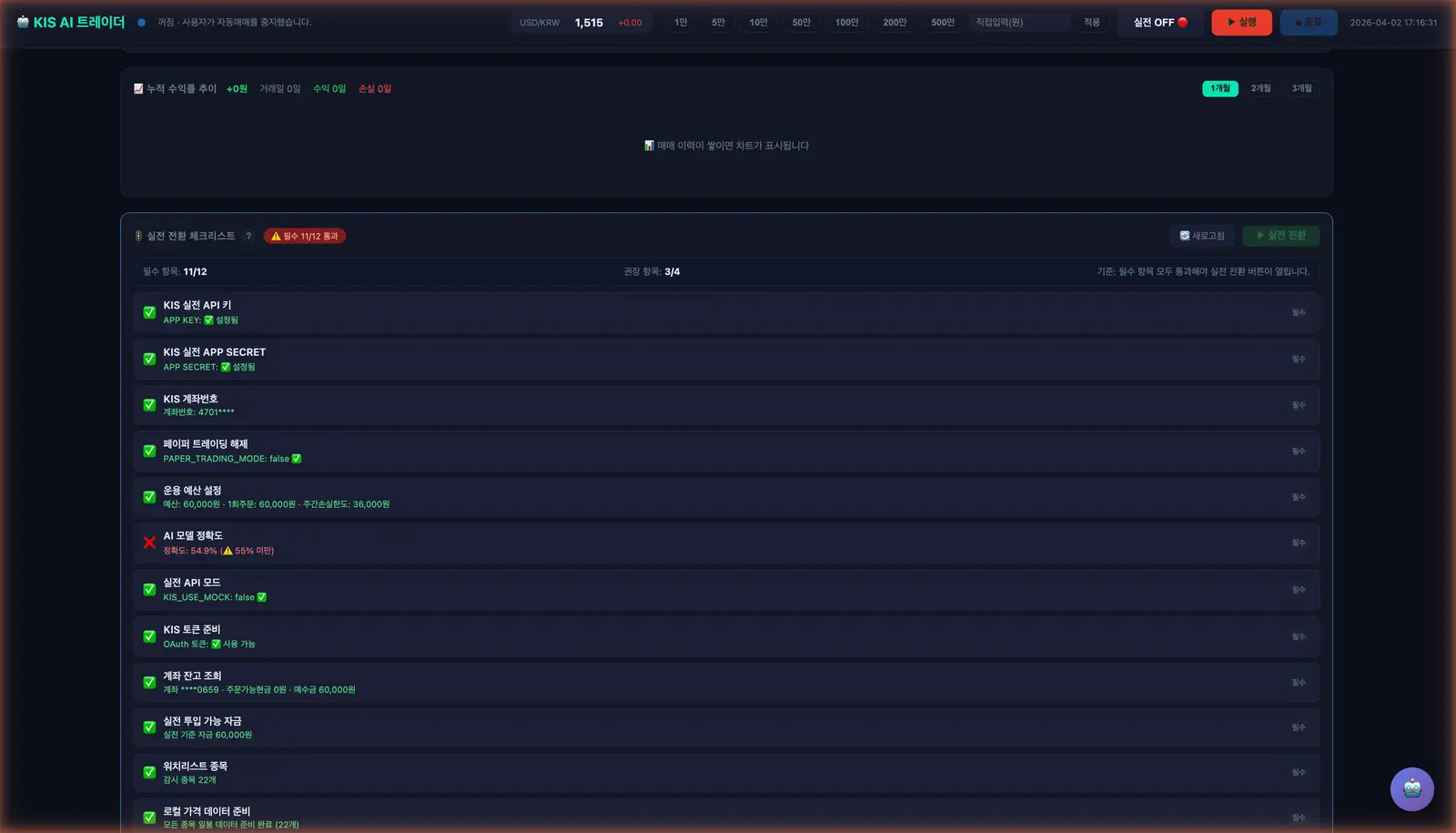Image resolution: width=1456 pixels, height=833 pixels.
Task: Click the chart emoji in the empty chart message
Action: [x=649, y=146]
